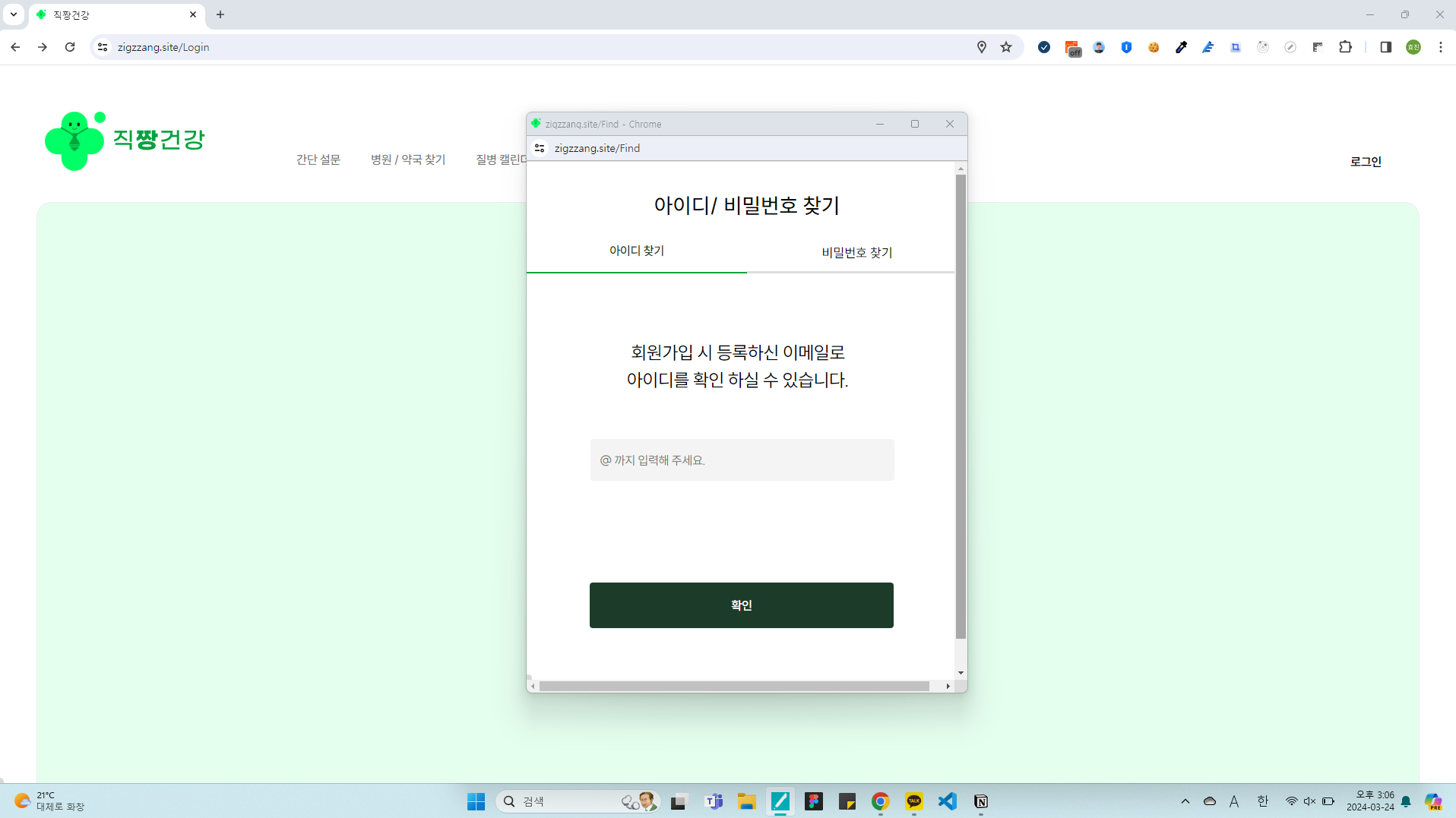Open Chrome side panel toggle
Viewport: 1456px width, 818px height.
pos(1385,47)
